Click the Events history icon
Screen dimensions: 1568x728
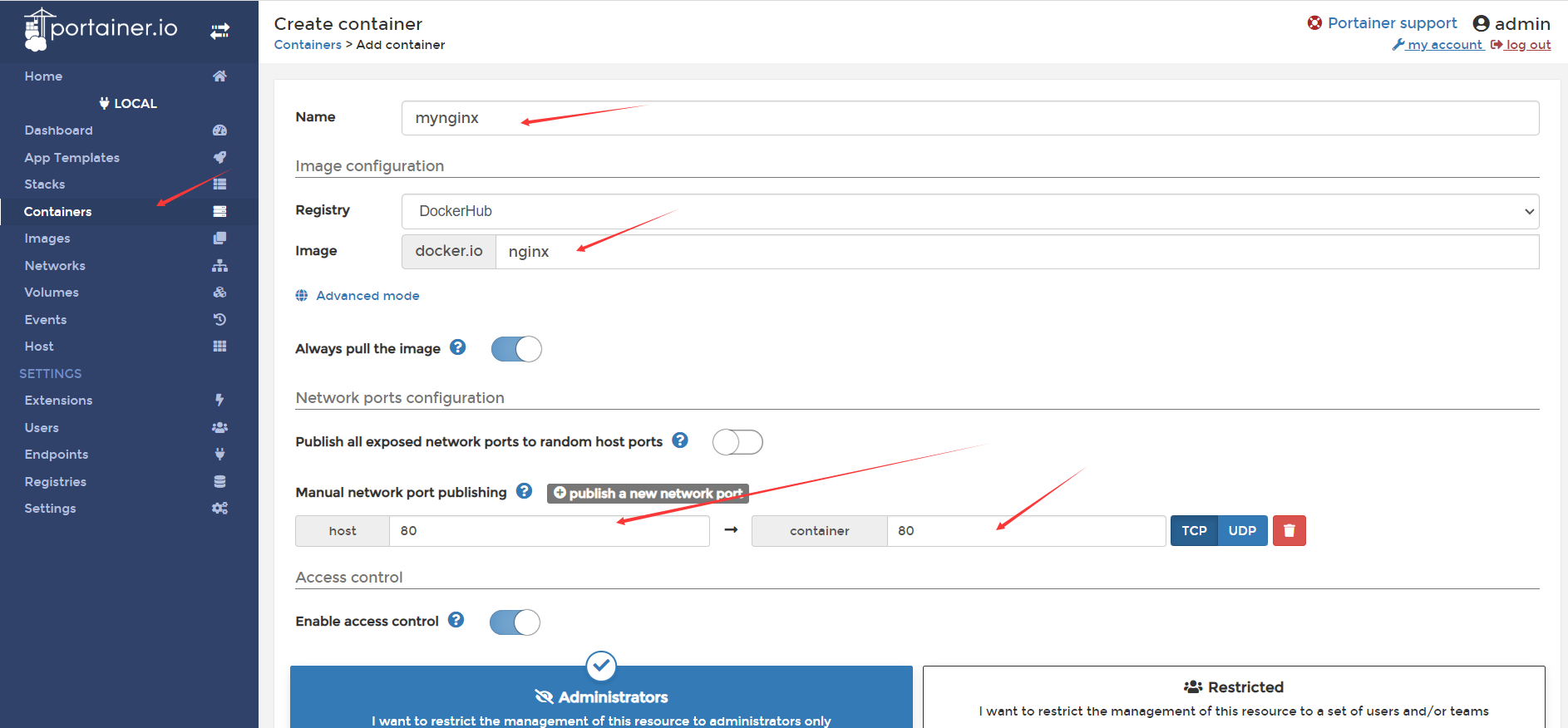click(x=219, y=319)
